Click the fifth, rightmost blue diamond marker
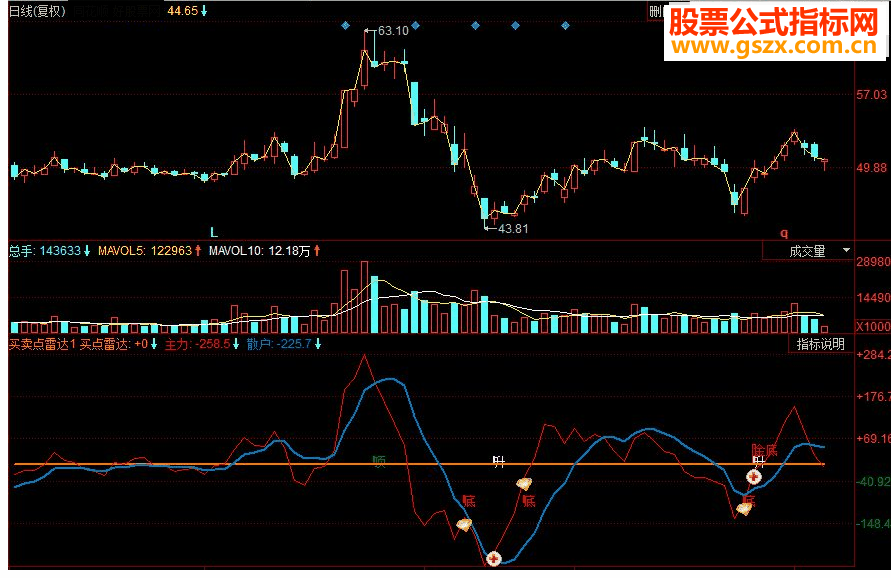This screenshot has width=891, height=578. 565,26
